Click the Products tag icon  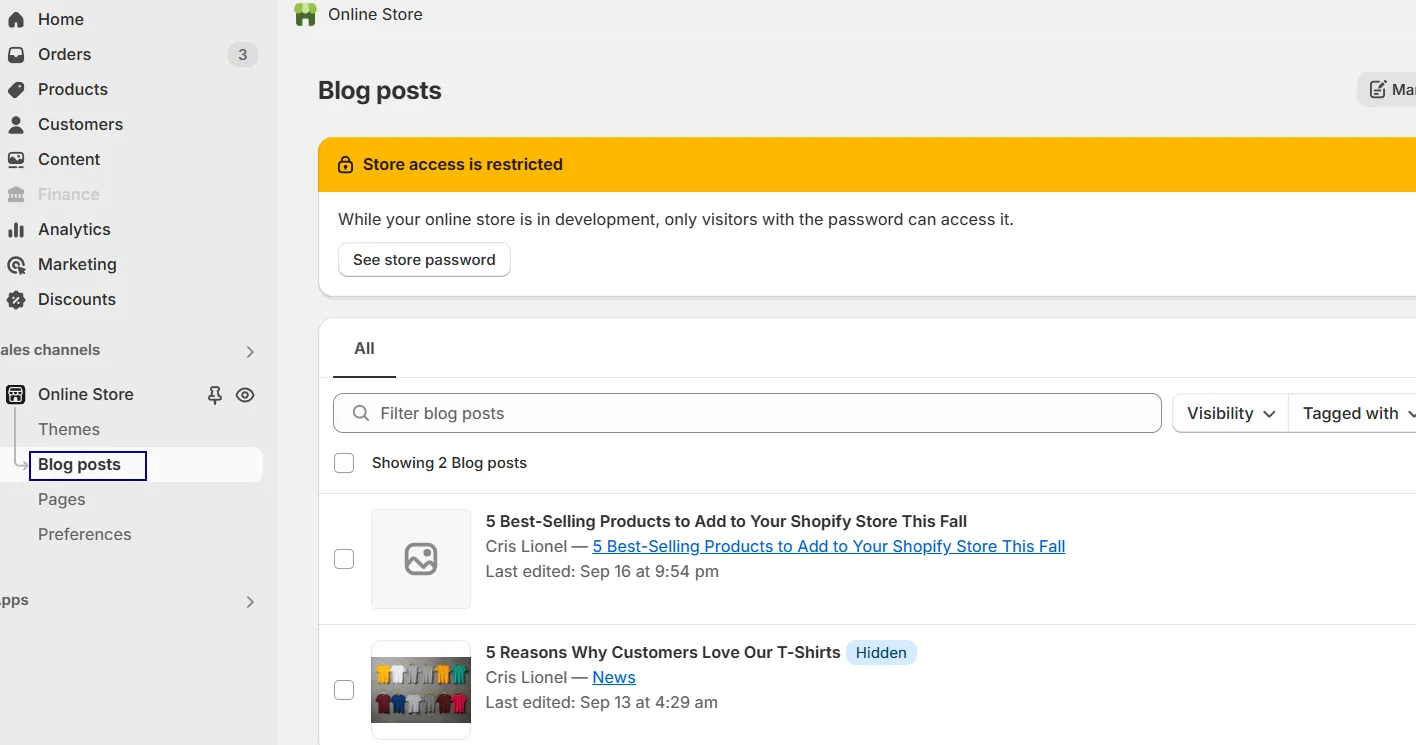click(16, 89)
